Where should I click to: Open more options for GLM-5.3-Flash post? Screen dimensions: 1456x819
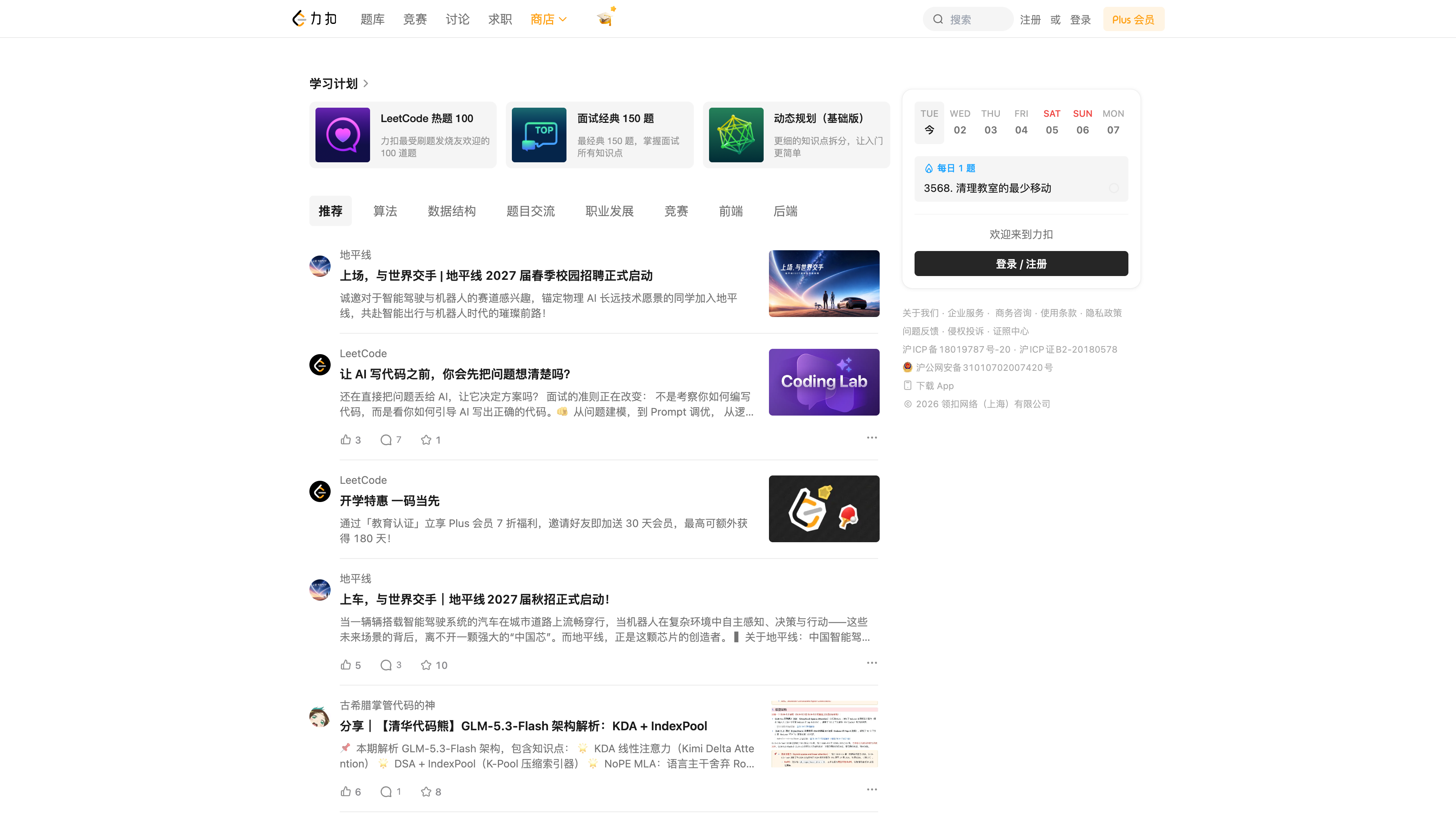point(872,789)
